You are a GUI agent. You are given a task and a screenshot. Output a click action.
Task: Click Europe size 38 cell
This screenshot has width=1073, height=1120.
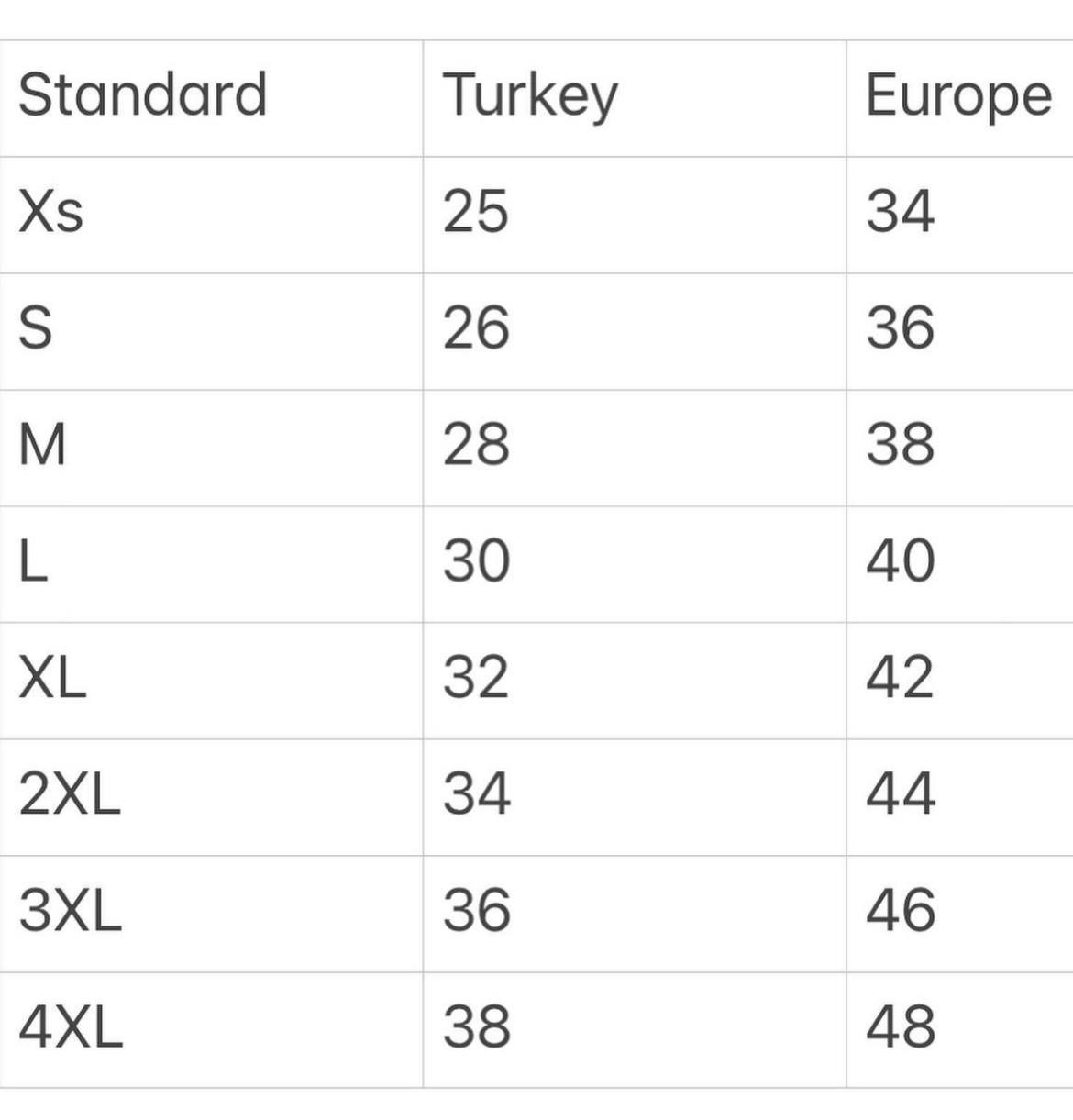900,445
